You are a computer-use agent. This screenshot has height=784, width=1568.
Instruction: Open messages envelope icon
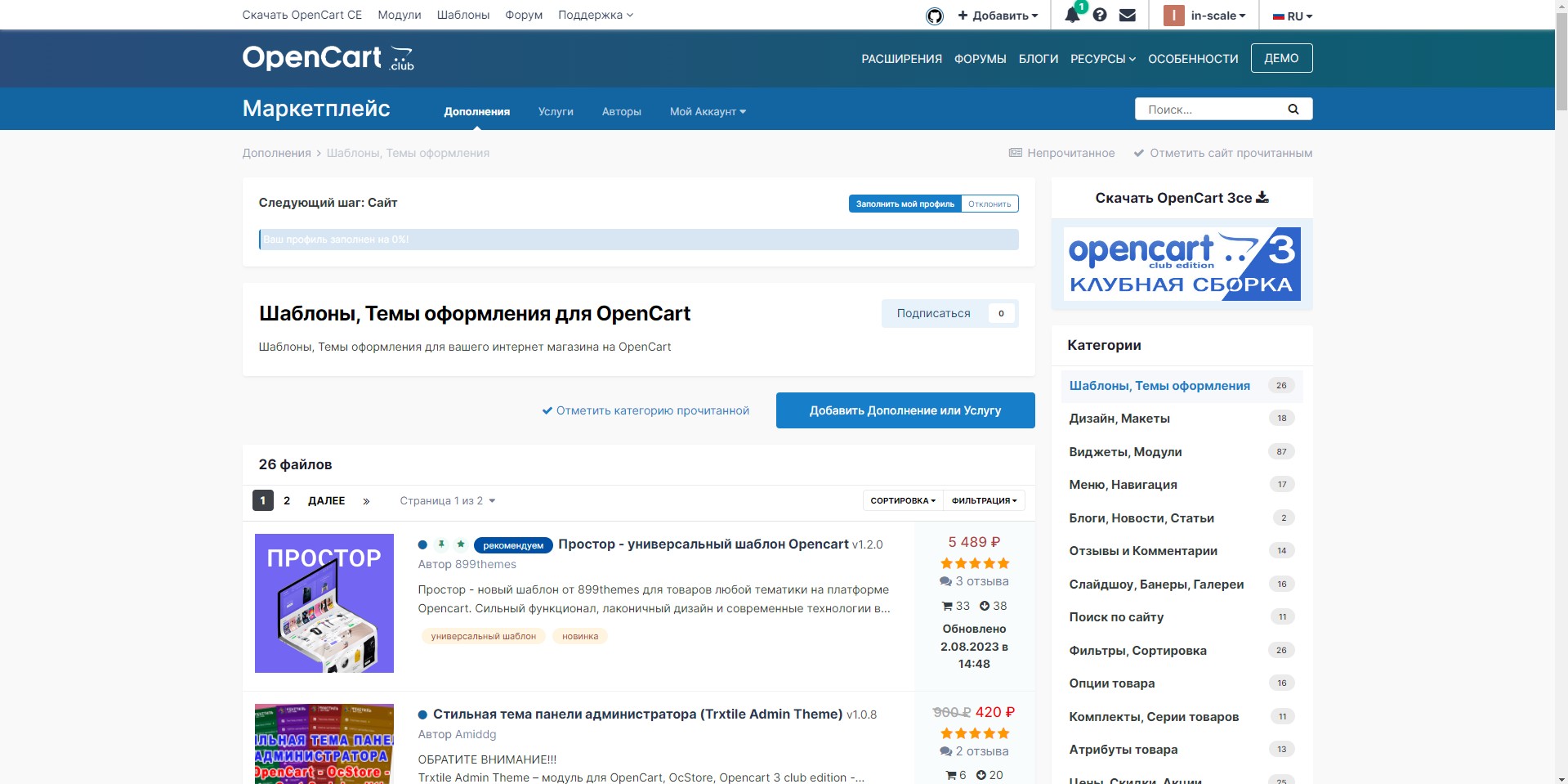pos(1128,15)
